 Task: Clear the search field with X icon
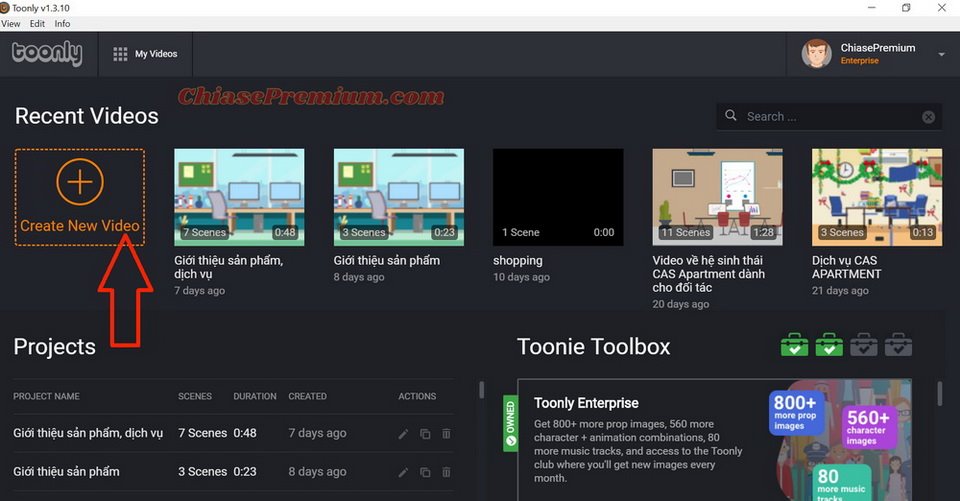(x=928, y=116)
